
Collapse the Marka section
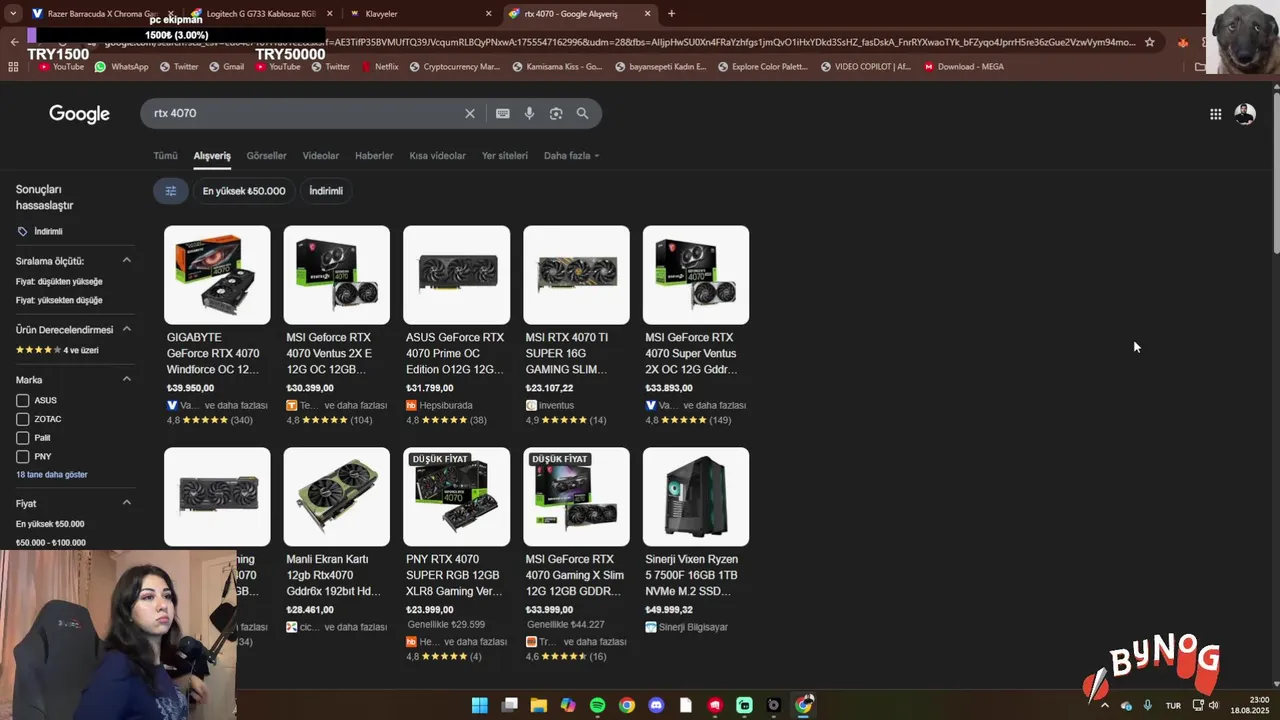[x=127, y=379]
